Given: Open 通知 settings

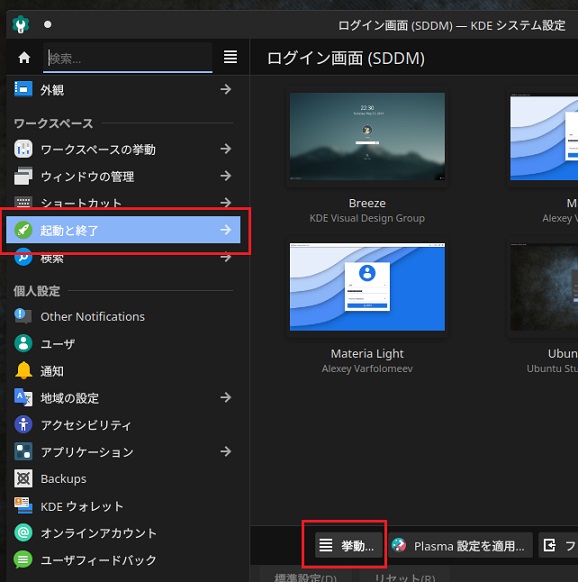Looking at the screenshot, I should click(x=123, y=370).
